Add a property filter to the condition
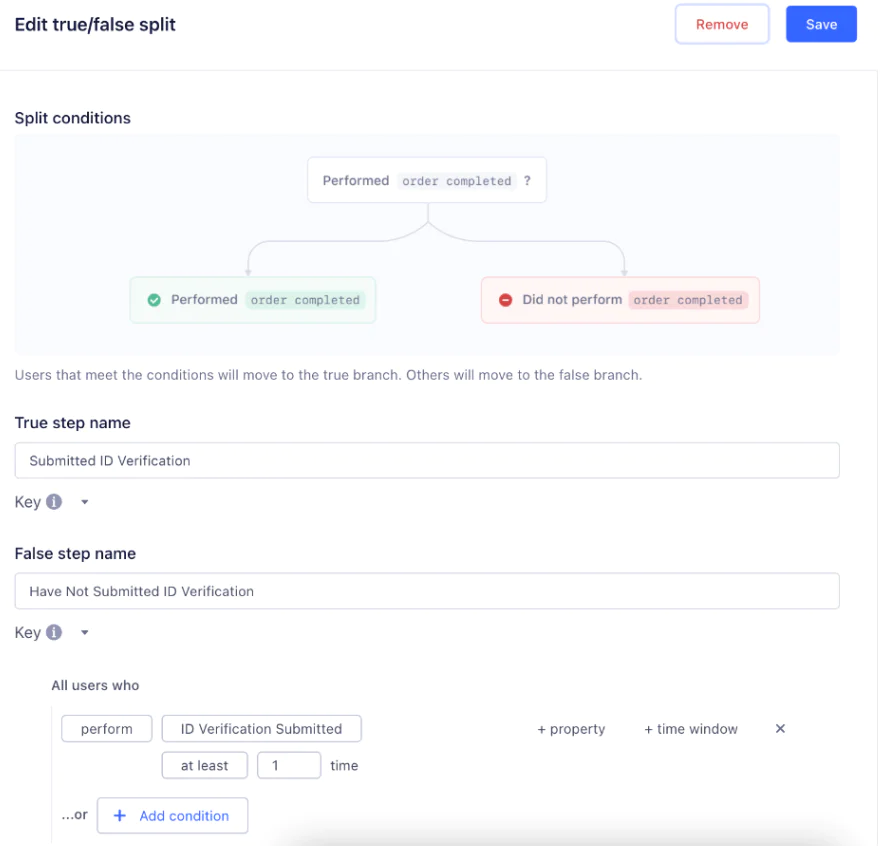 tap(571, 729)
